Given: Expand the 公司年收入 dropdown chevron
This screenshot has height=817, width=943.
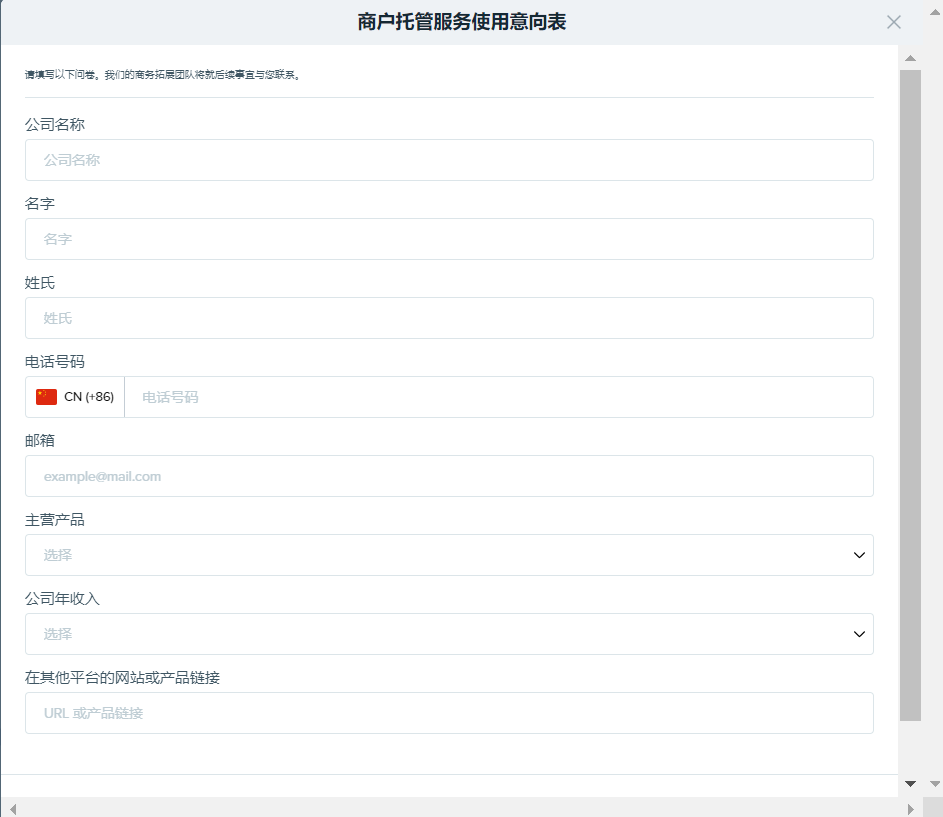Looking at the screenshot, I should pyautogui.click(x=859, y=634).
